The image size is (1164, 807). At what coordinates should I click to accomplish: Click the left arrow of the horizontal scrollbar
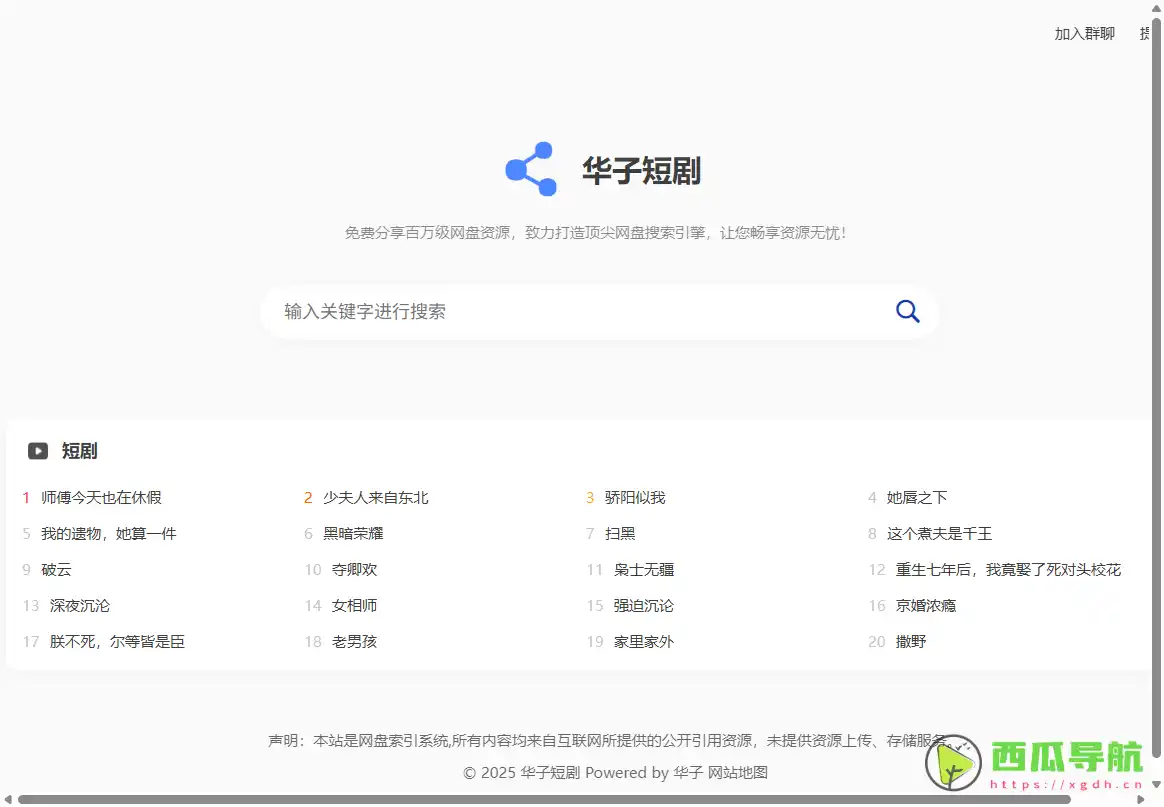click(8, 800)
